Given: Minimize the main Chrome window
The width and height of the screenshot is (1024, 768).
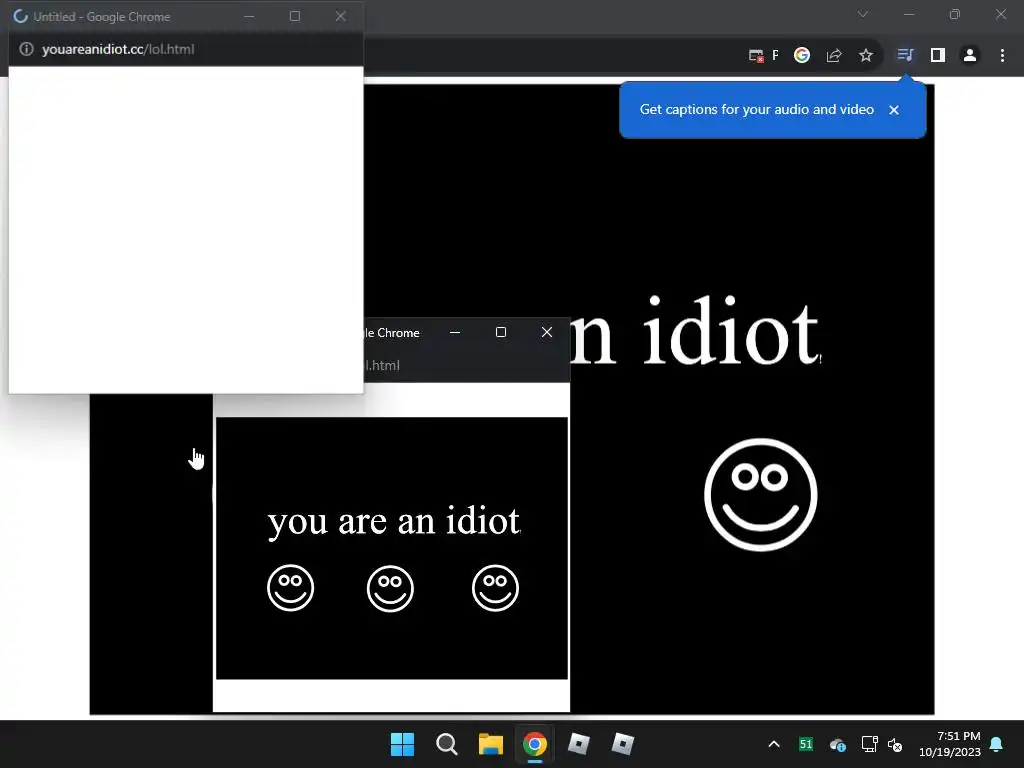Looking at the screenshot, I should [909, 14].
